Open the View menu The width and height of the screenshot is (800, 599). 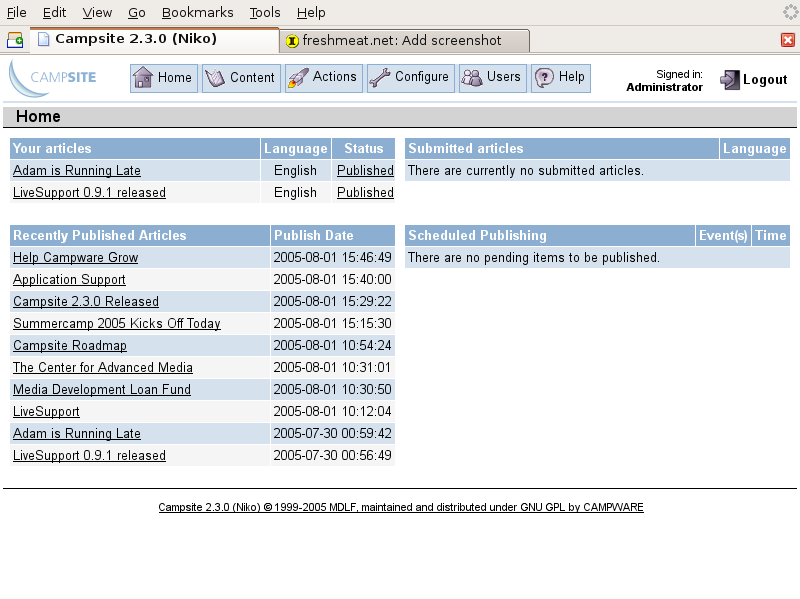(97, 12)
